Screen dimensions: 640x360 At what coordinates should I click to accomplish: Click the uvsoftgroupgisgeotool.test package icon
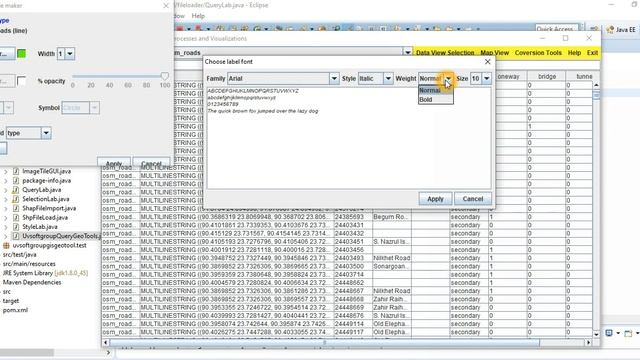click(x=6, y=245)
